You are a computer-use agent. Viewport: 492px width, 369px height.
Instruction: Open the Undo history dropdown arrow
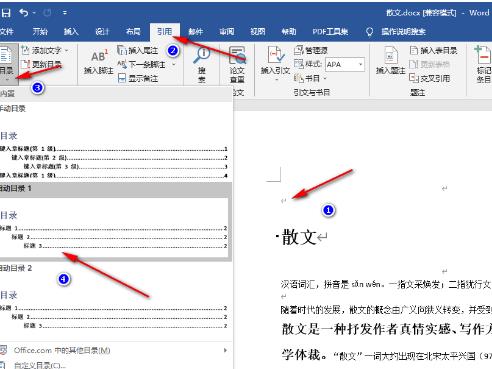pos(34,13)
